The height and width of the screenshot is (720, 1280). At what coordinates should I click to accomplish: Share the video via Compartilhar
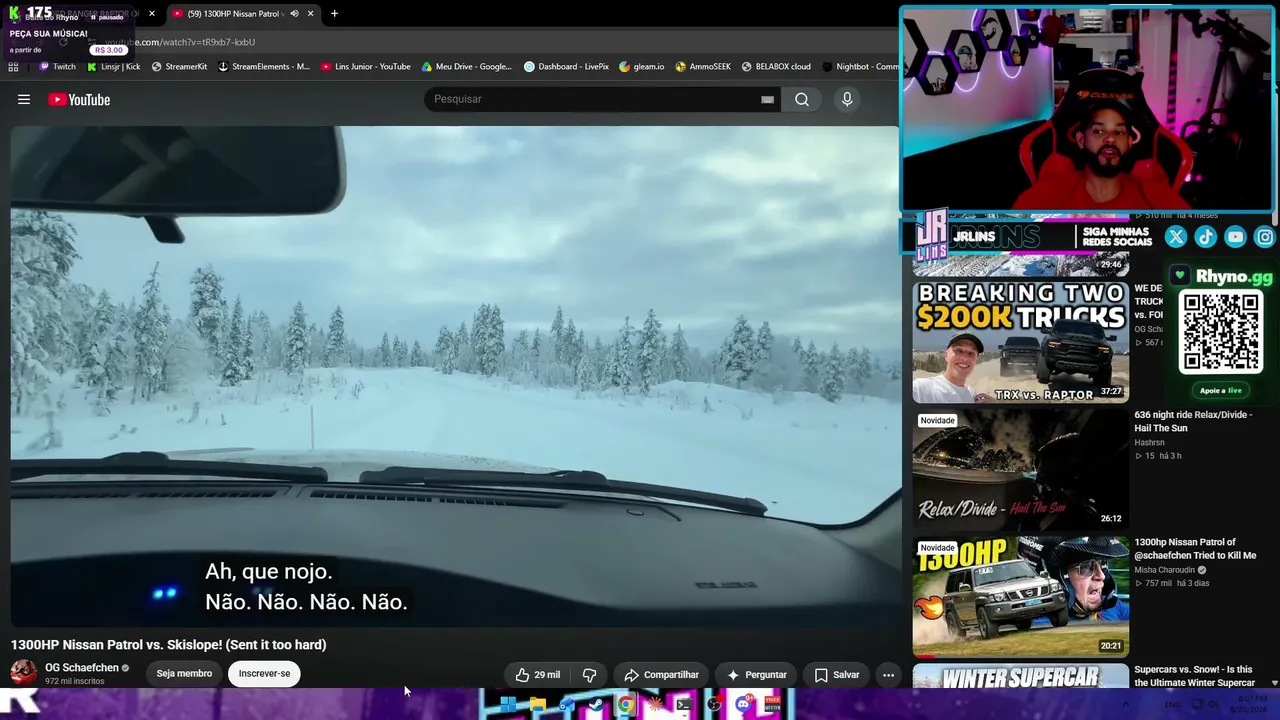click(x=661, y=675)
